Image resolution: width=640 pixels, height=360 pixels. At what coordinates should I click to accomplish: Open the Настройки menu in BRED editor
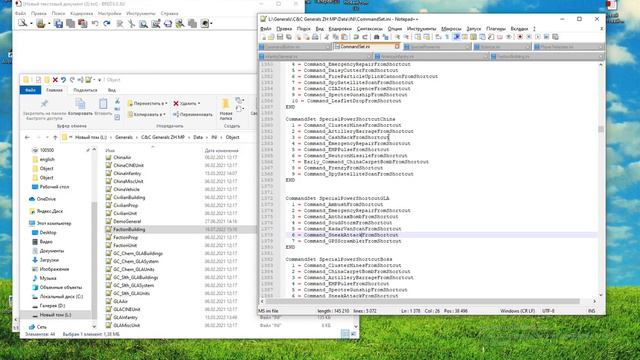pyautogui.click(x=109, y=13)
